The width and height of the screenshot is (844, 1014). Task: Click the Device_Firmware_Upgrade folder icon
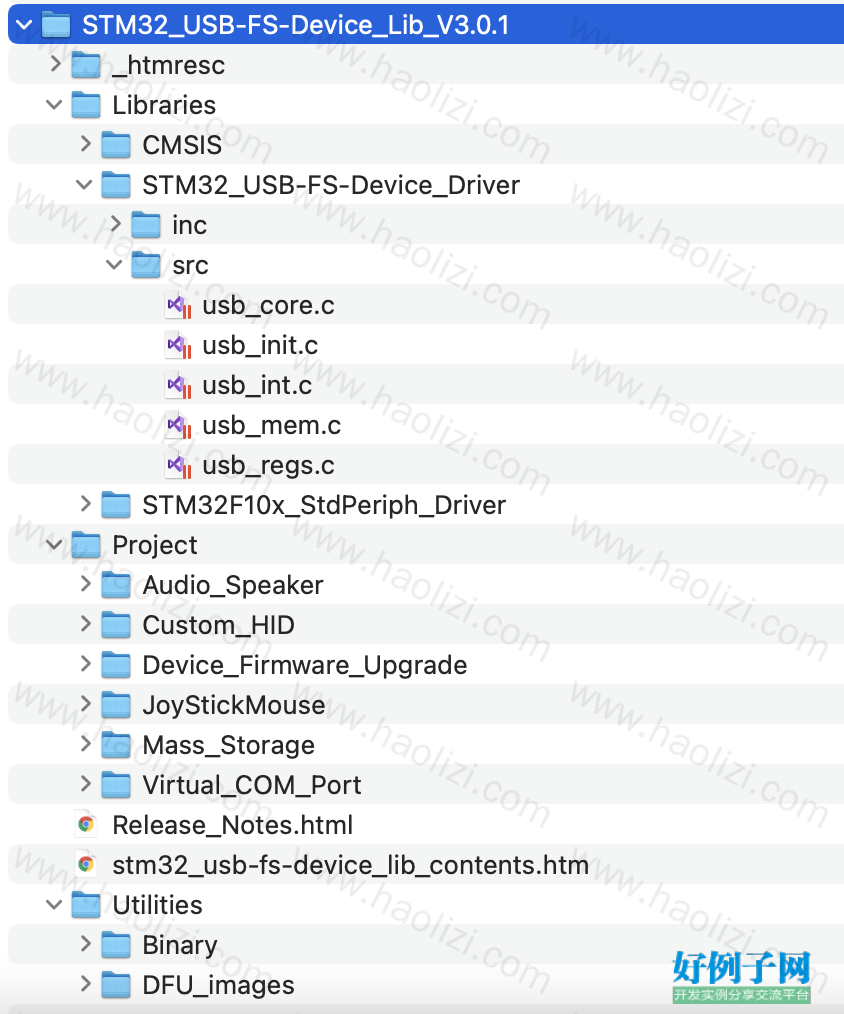pos(116,665)
